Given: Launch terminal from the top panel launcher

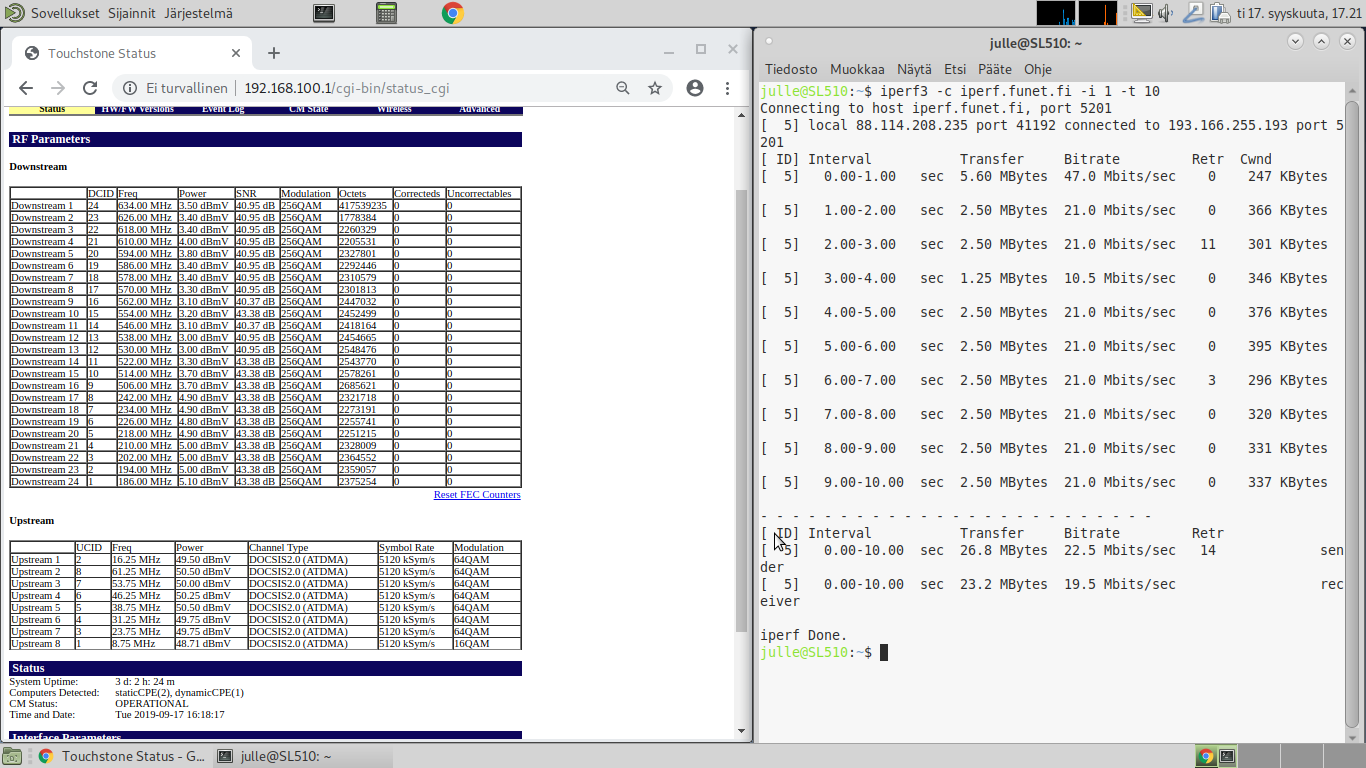Looking at the screenshot, I should click(x=324, y=13).
